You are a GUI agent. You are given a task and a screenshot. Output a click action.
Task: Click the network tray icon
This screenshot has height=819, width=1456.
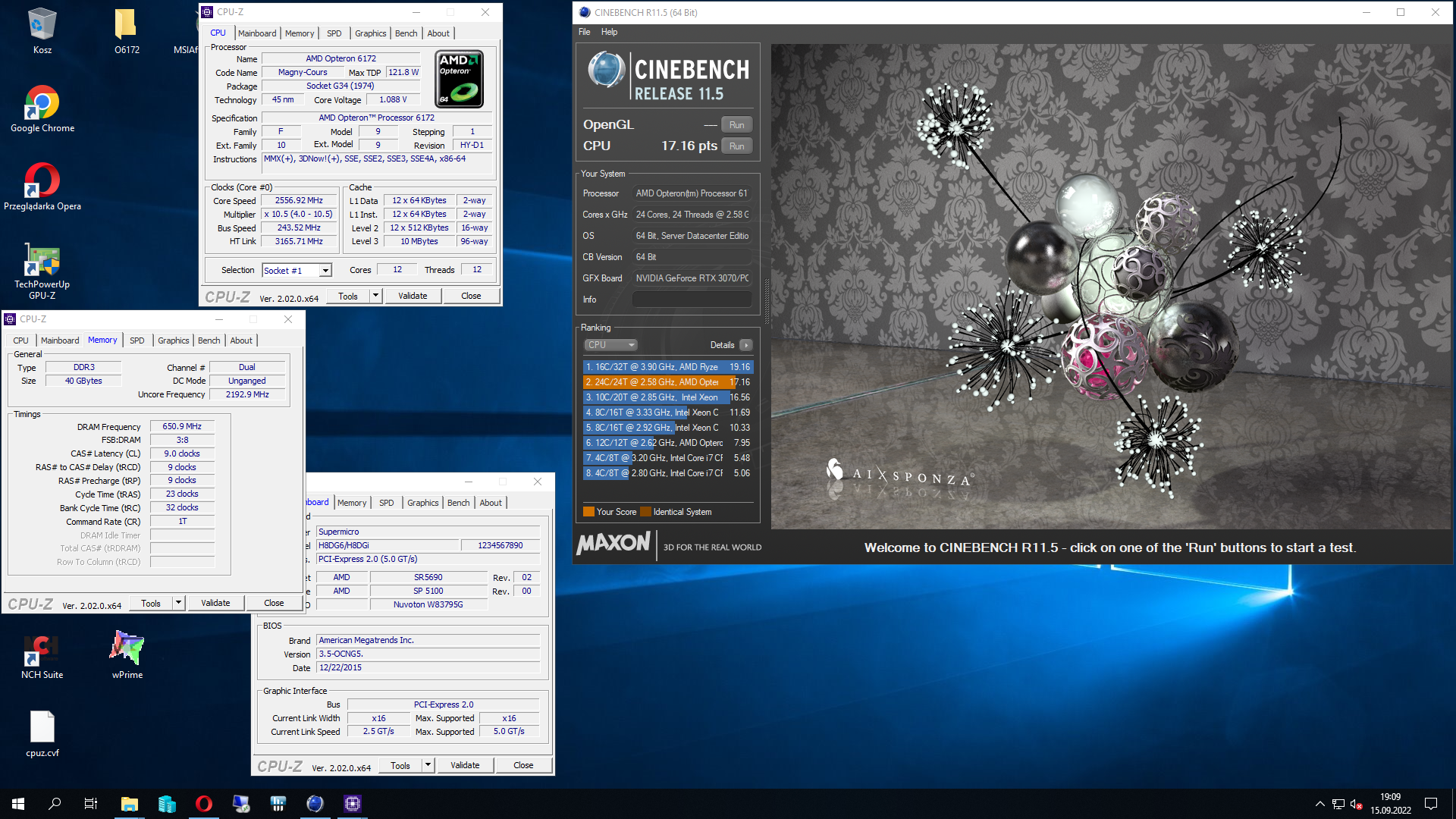point(1338,804)
